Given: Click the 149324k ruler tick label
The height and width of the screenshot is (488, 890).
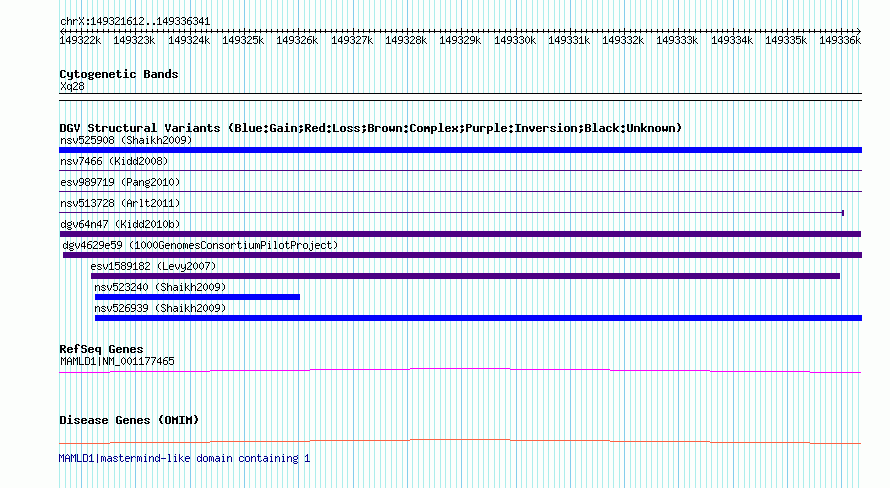Looking at the screenshot, I should [188, 40].
